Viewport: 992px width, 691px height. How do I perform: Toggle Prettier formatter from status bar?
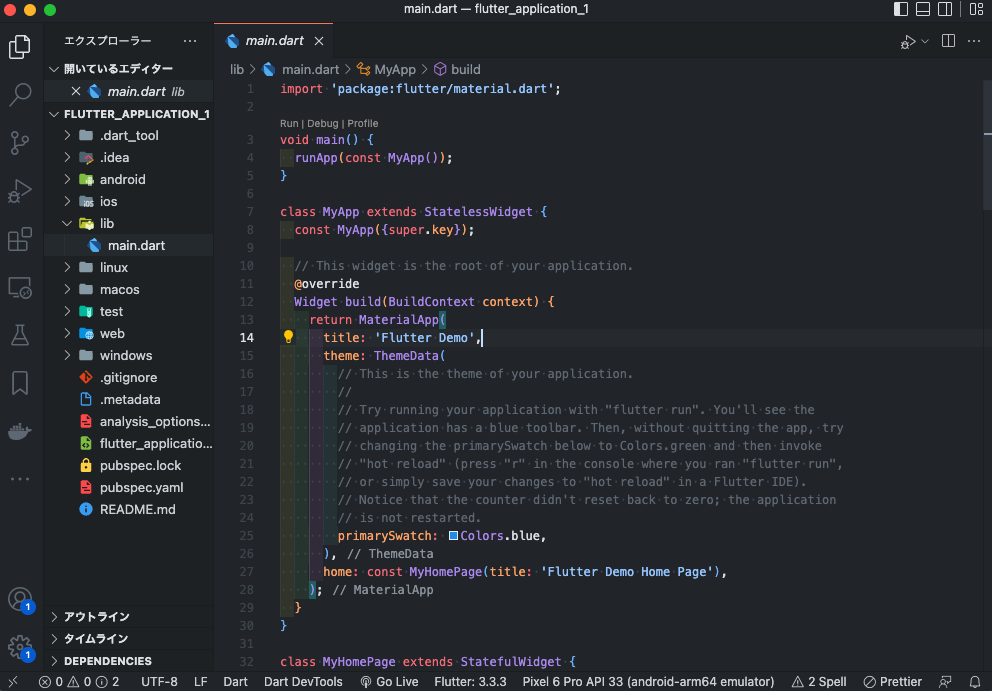click(891, 681)
